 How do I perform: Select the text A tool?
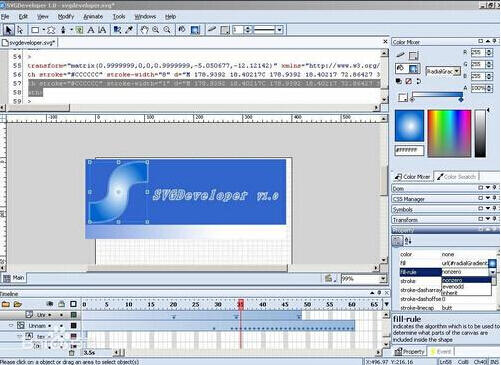pos(91,30)
